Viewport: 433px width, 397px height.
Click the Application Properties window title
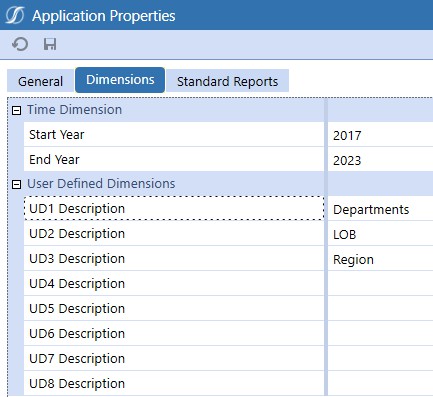click(x=104, y=16)
